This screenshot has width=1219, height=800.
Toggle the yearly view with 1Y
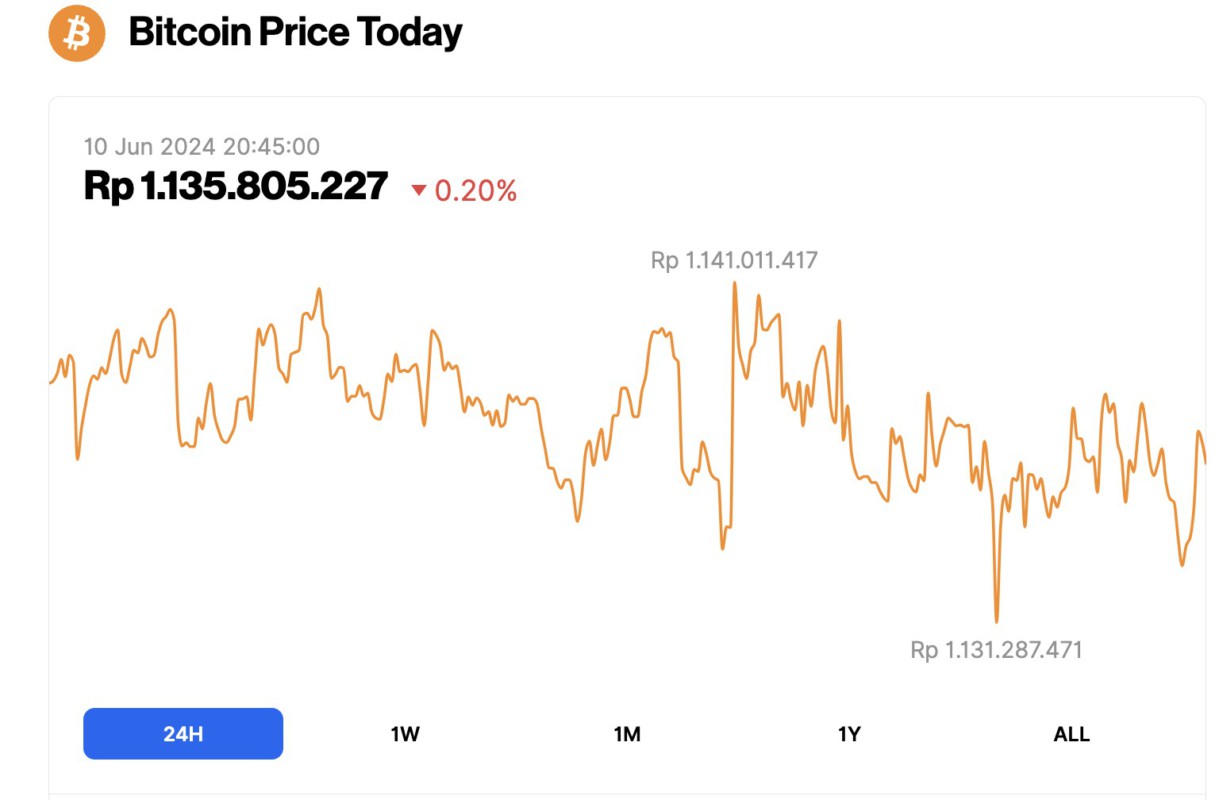(848, 733)
